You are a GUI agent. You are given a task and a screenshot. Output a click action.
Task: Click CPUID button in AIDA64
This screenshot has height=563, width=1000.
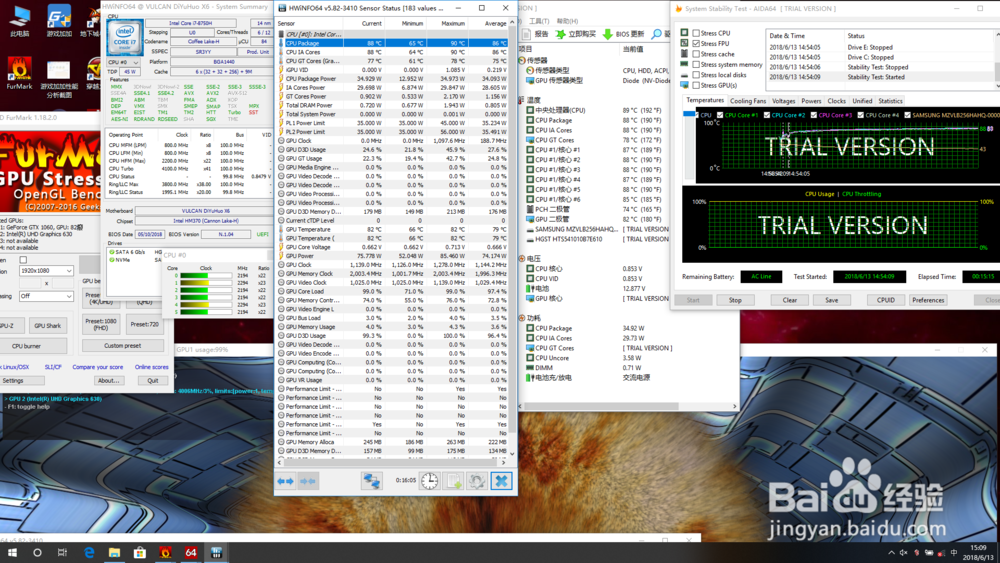pos(886,300)
